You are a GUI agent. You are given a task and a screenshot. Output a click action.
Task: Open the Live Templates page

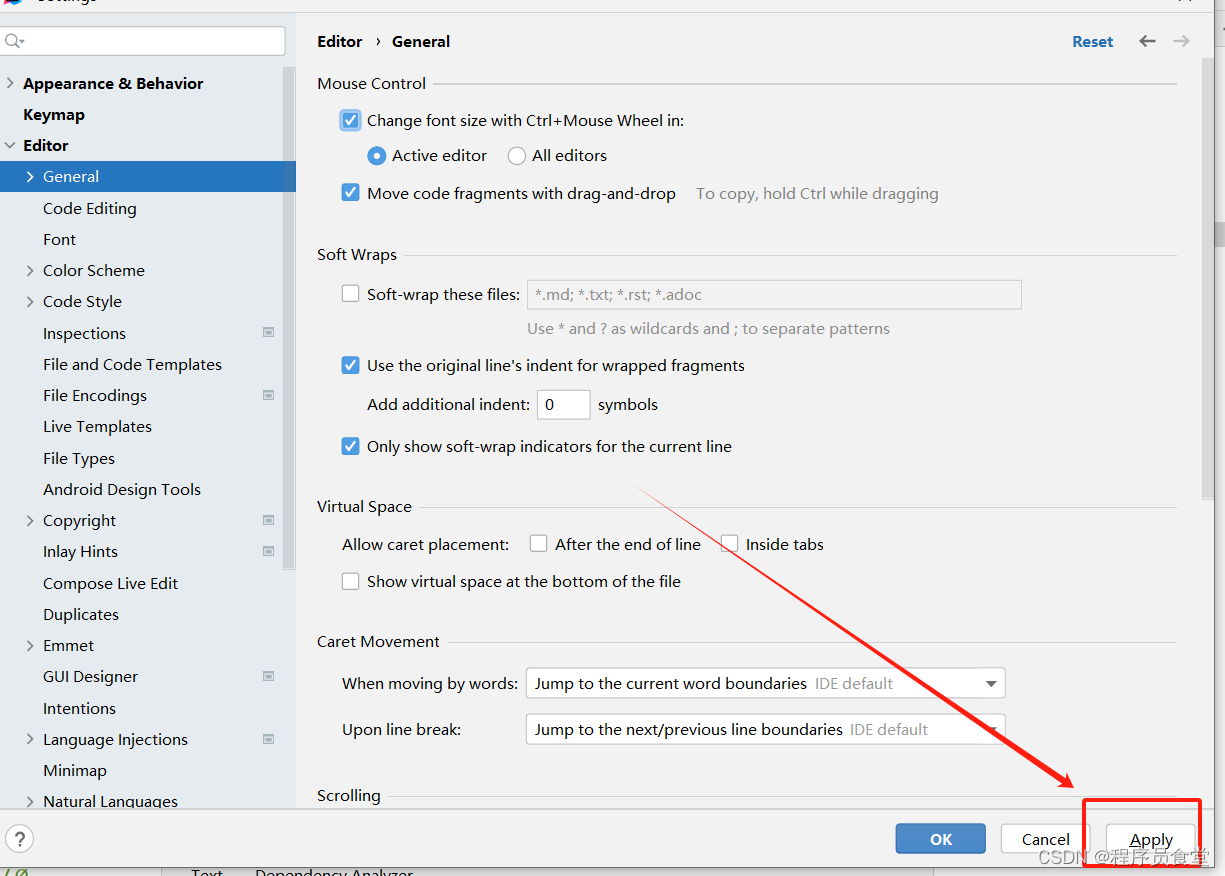click(97, 426)
